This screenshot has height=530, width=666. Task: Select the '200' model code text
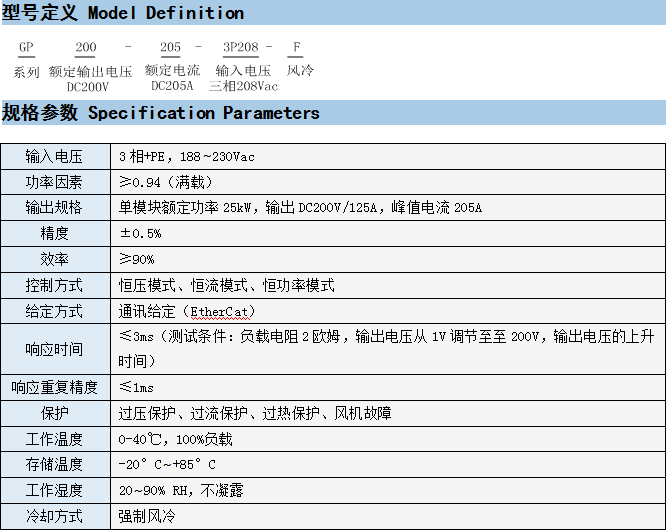[x=86, y=47]
